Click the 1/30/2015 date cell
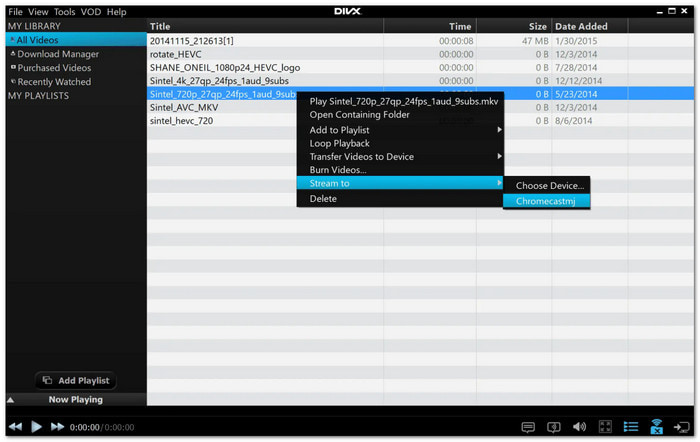700x442 pixels. 576,41
